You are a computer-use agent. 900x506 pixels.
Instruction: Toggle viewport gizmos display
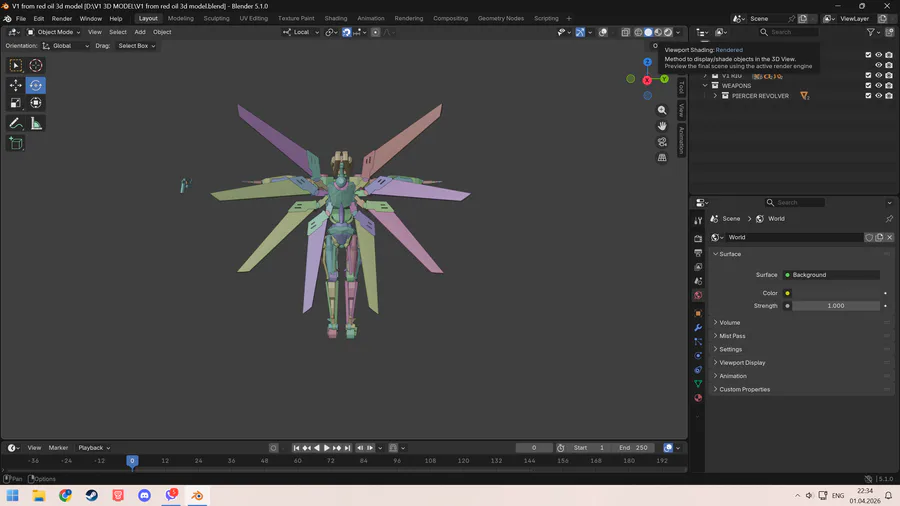pos(580,32)
